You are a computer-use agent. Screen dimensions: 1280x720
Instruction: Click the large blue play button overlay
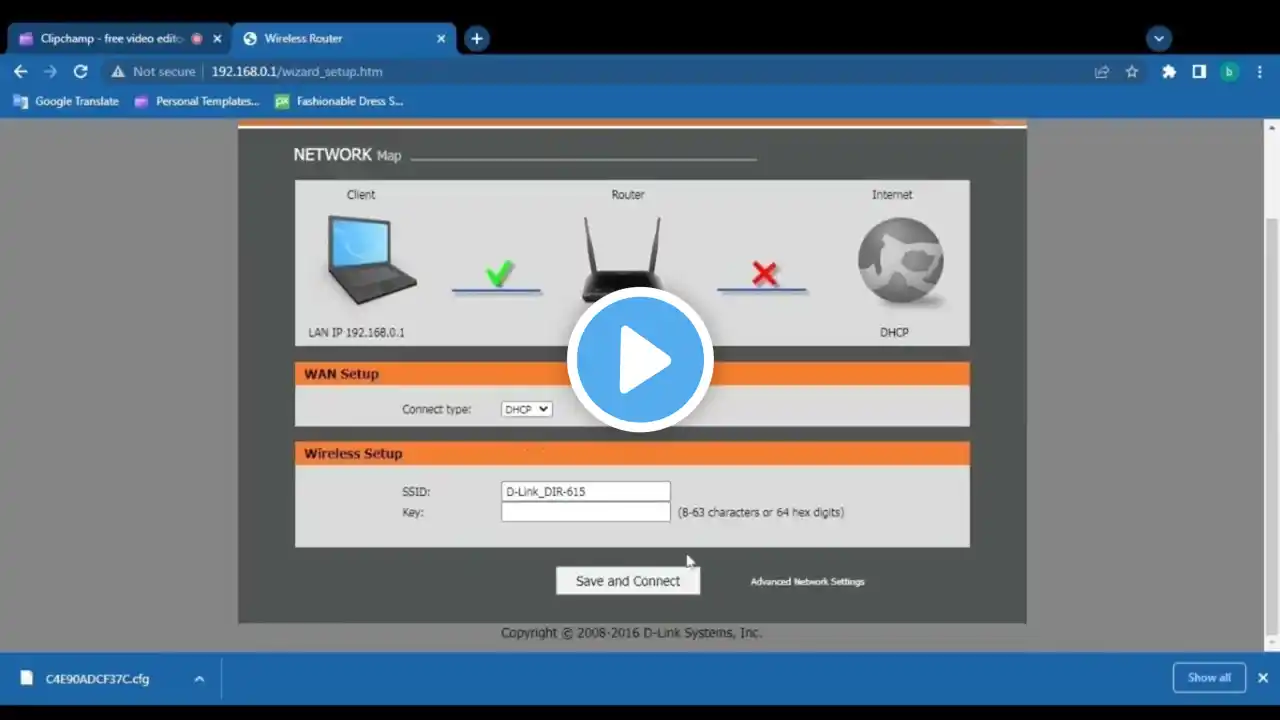(x=640, y=360)
